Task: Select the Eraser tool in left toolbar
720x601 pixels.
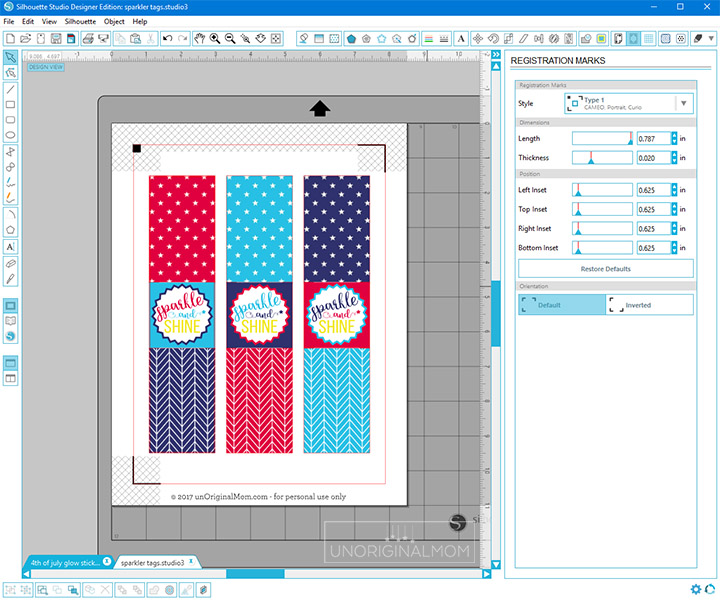Action: coord(11,264)
